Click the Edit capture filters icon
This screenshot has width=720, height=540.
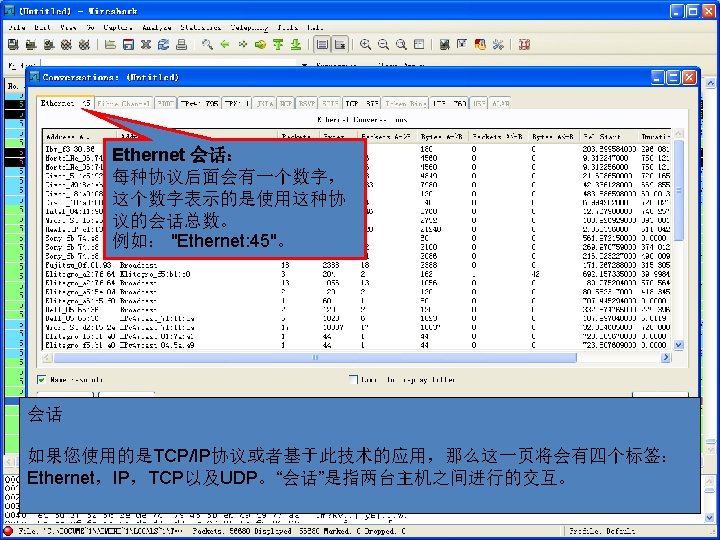tap(444, 45)
